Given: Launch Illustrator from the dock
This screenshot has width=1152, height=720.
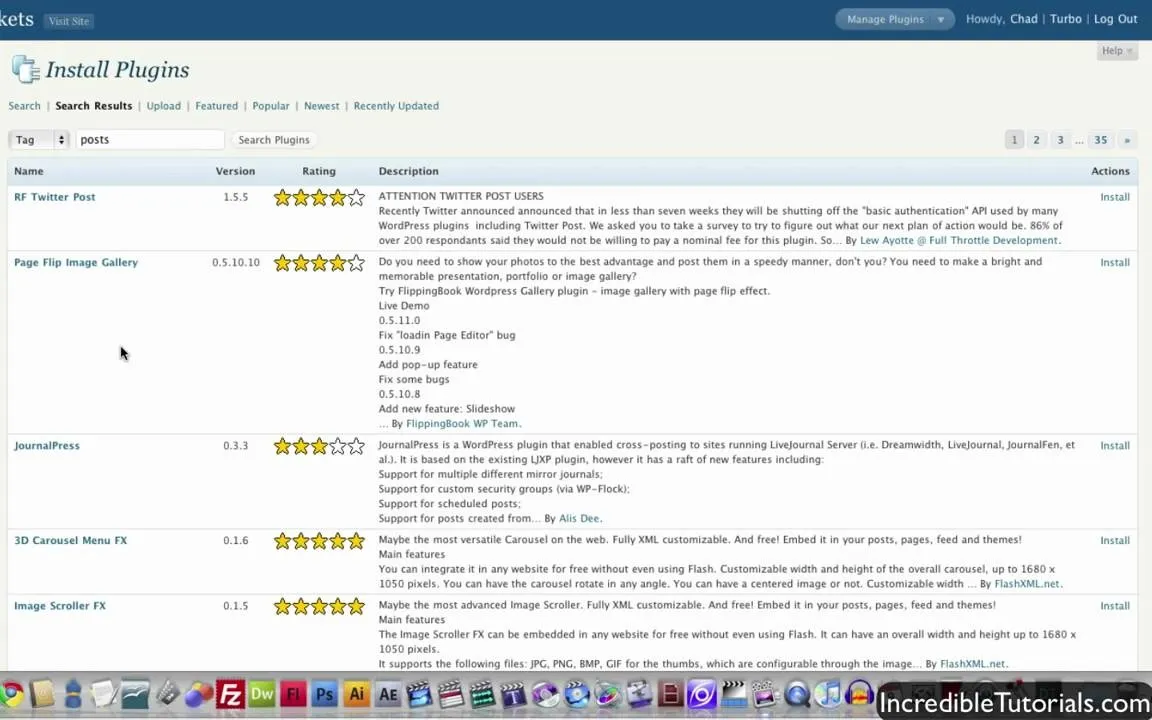Looking at the screenshot, I should [x=356, y=694].
